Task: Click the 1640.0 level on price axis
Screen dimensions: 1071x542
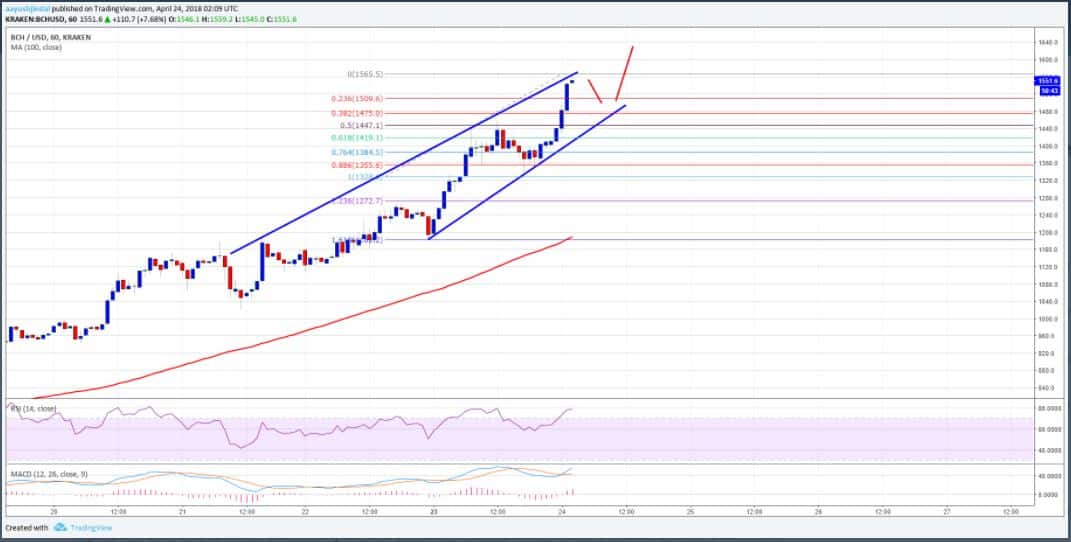Action: pos(1048,42)
